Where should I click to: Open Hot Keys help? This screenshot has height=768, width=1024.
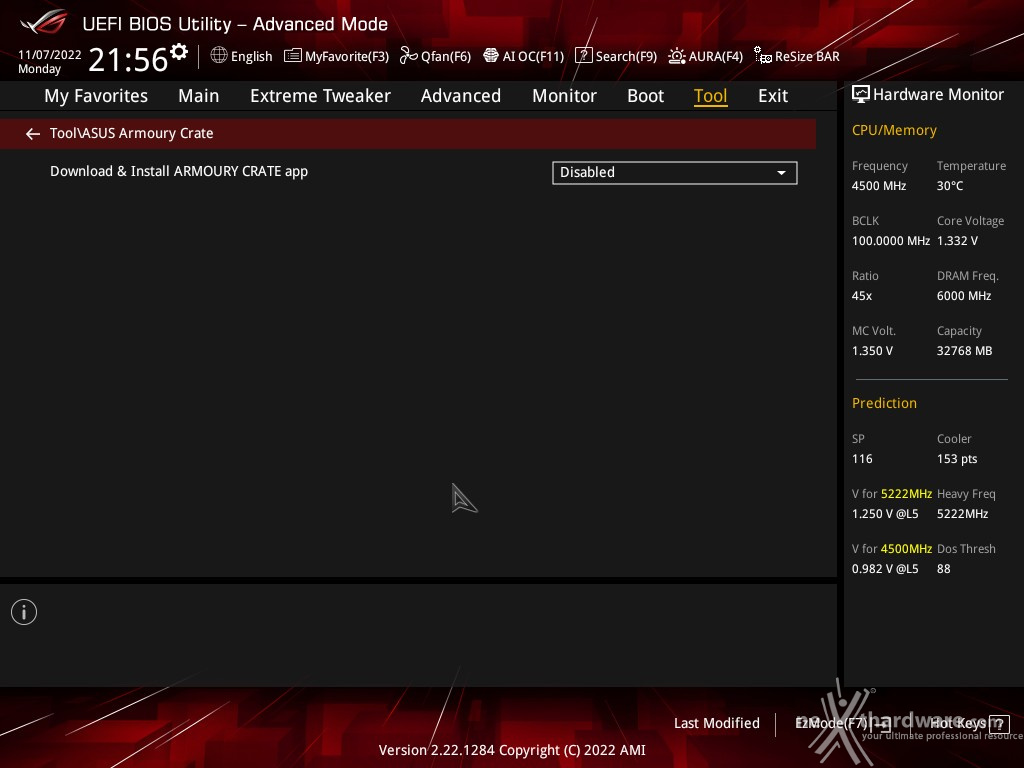pos(957,724)
